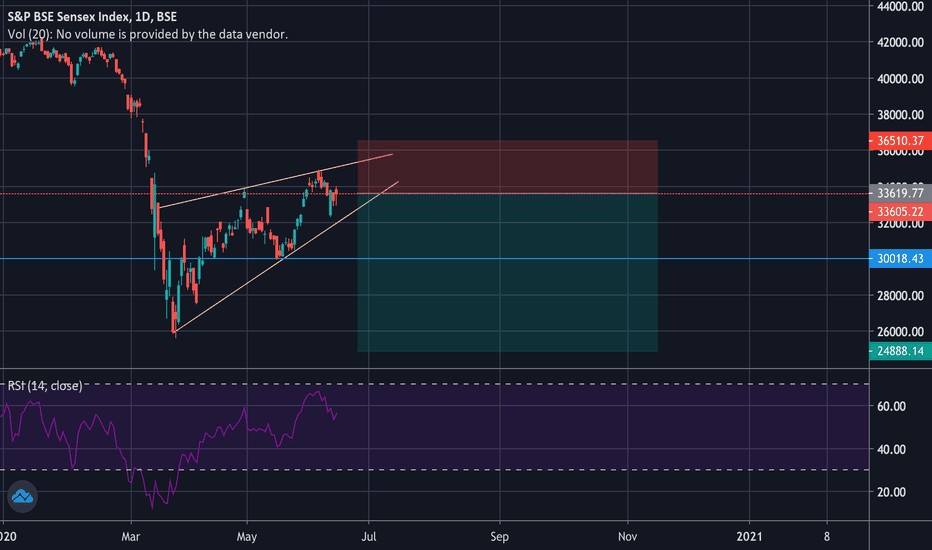This screenshot has width=932, height=550.
Task: Click the 26000.00 price scale label
Action: (x=900, y=332)
